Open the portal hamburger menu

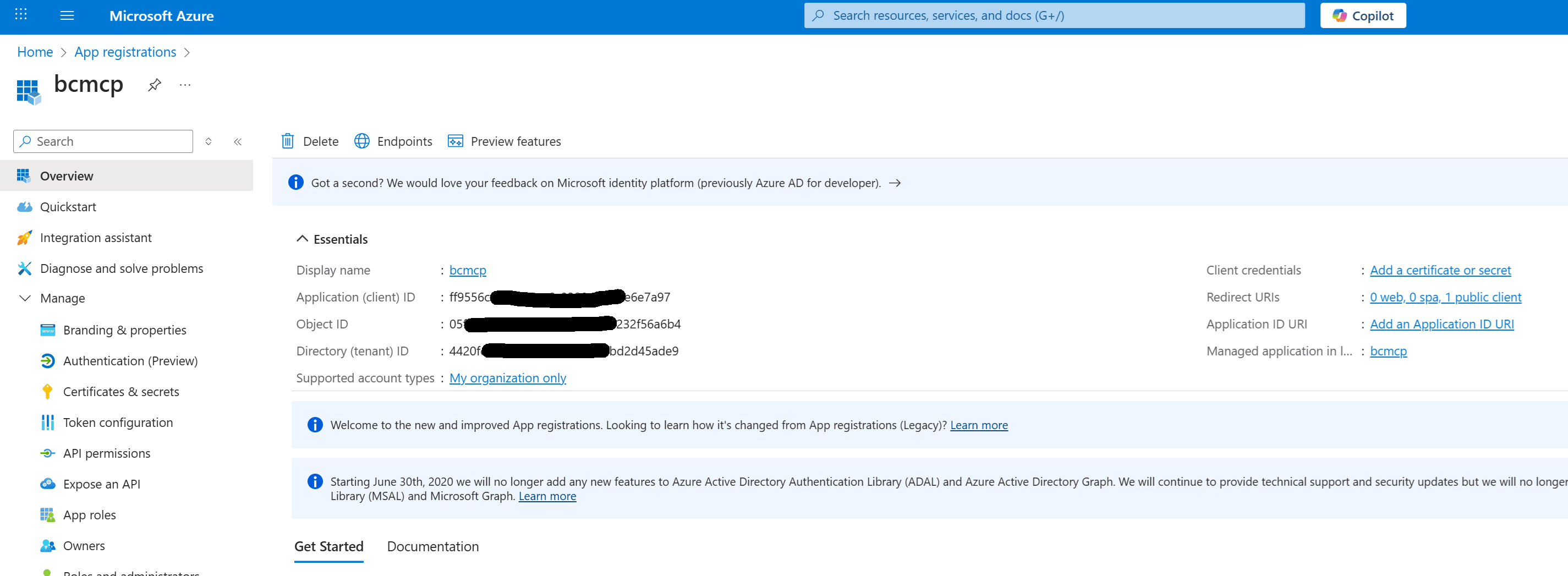click(x=67, y=15)
